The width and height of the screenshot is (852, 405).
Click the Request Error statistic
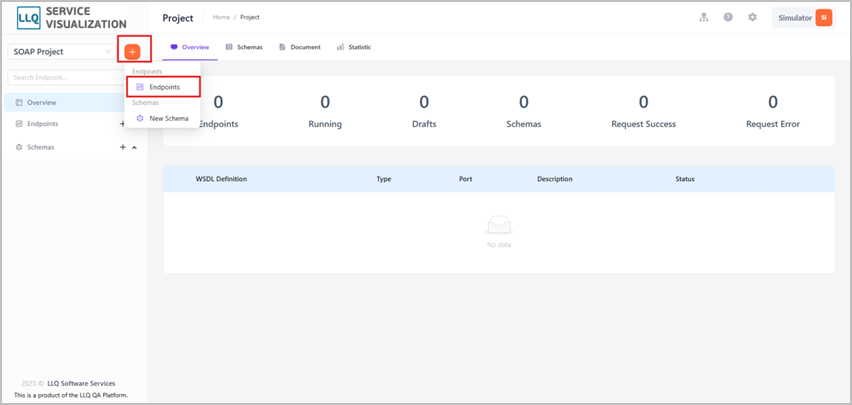[x=773, y=111]
